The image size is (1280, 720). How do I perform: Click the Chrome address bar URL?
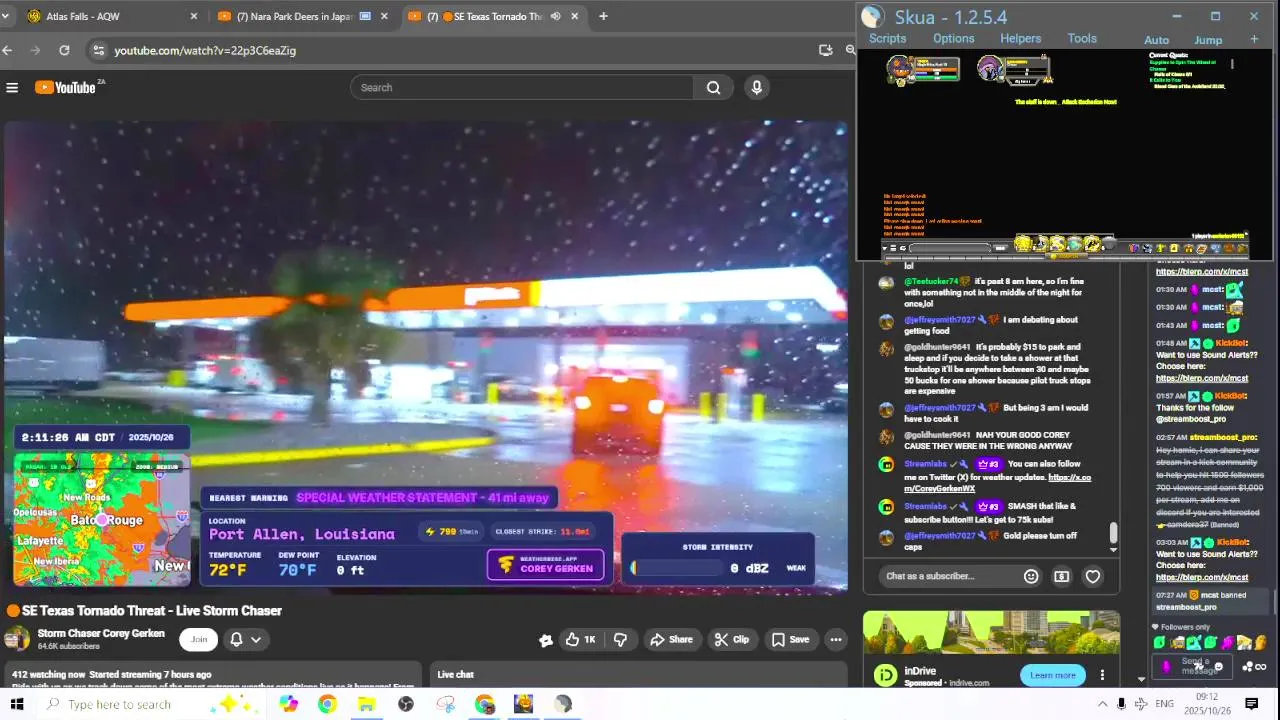[x=205, y=50]
